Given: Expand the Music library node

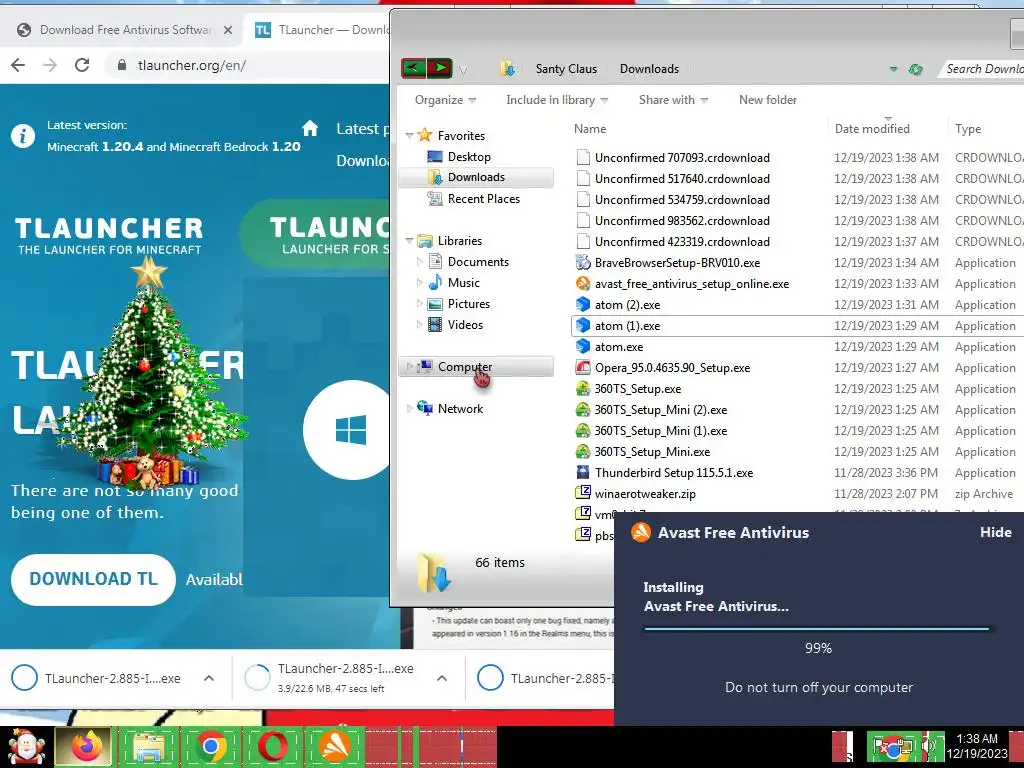Looking at the screenshot, I should 420,283.
